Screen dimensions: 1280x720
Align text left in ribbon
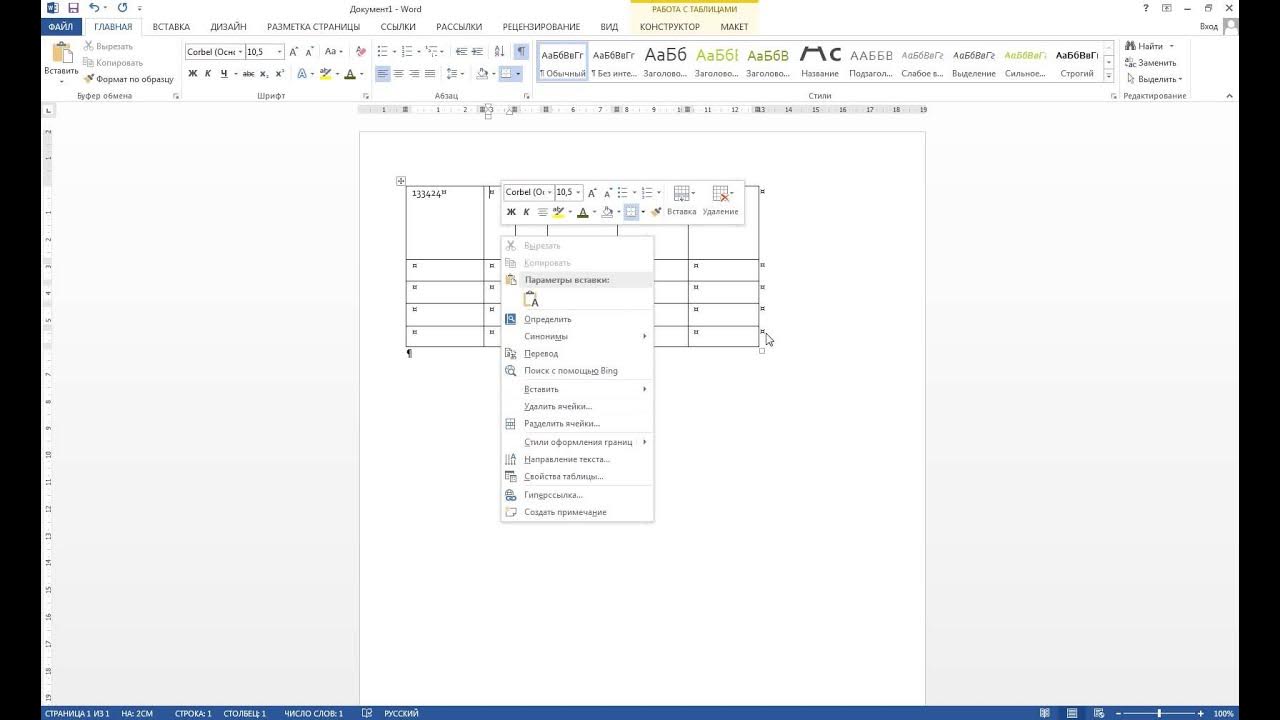click(383, 74)
